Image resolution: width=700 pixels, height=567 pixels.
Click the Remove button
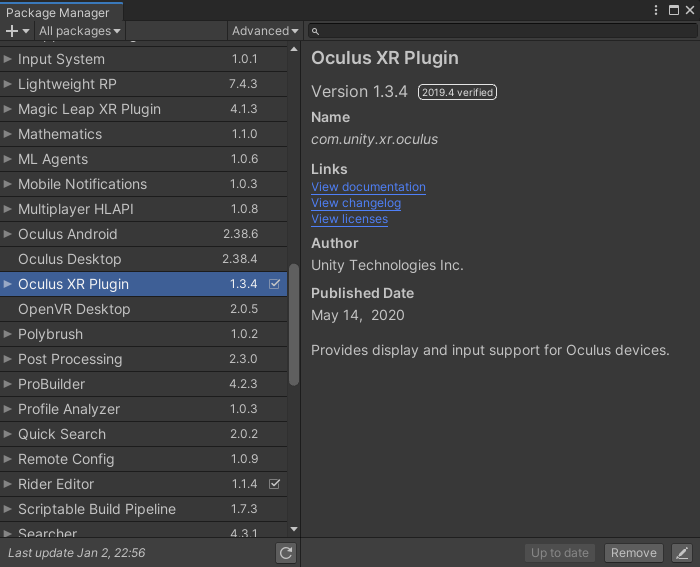click(634, 553)
